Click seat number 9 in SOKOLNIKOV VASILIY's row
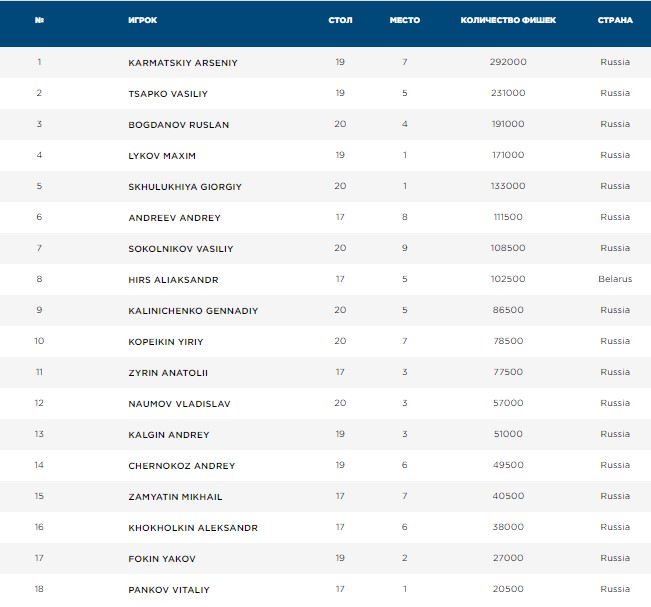651x607 pixels. point(405,248)
